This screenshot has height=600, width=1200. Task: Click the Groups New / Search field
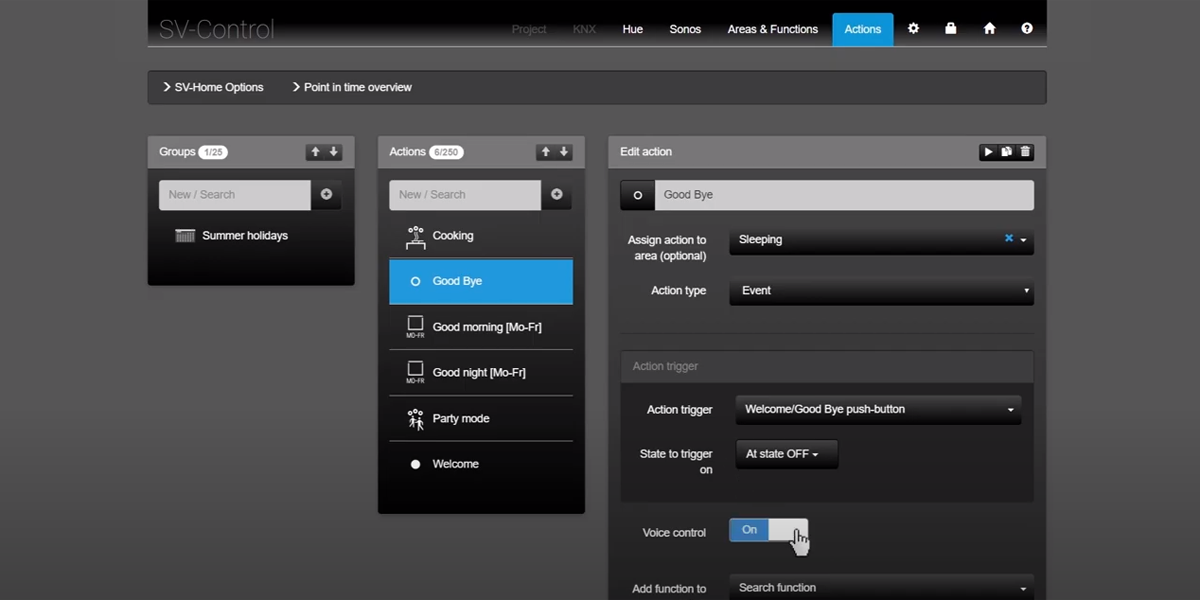click(235, 195)
